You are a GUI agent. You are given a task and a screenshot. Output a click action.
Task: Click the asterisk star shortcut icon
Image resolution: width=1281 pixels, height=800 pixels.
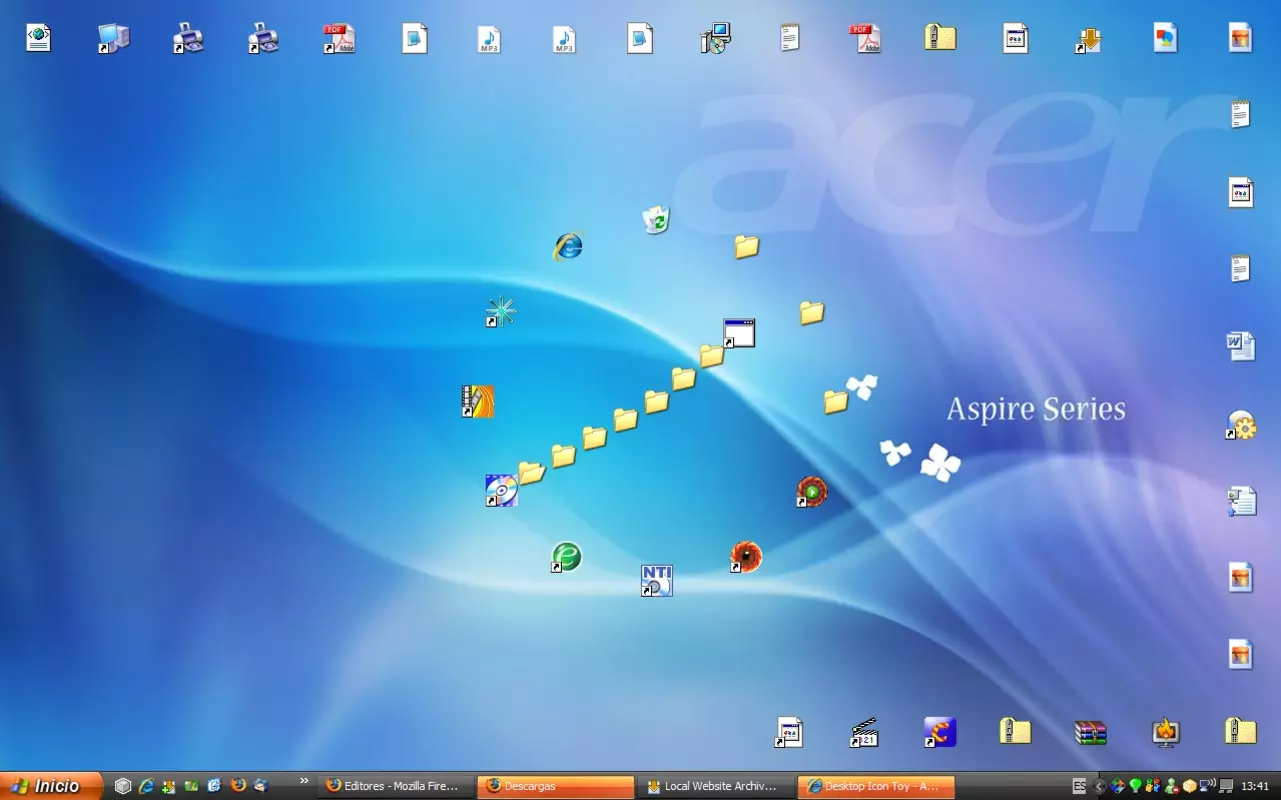click(x=501, y=312)
